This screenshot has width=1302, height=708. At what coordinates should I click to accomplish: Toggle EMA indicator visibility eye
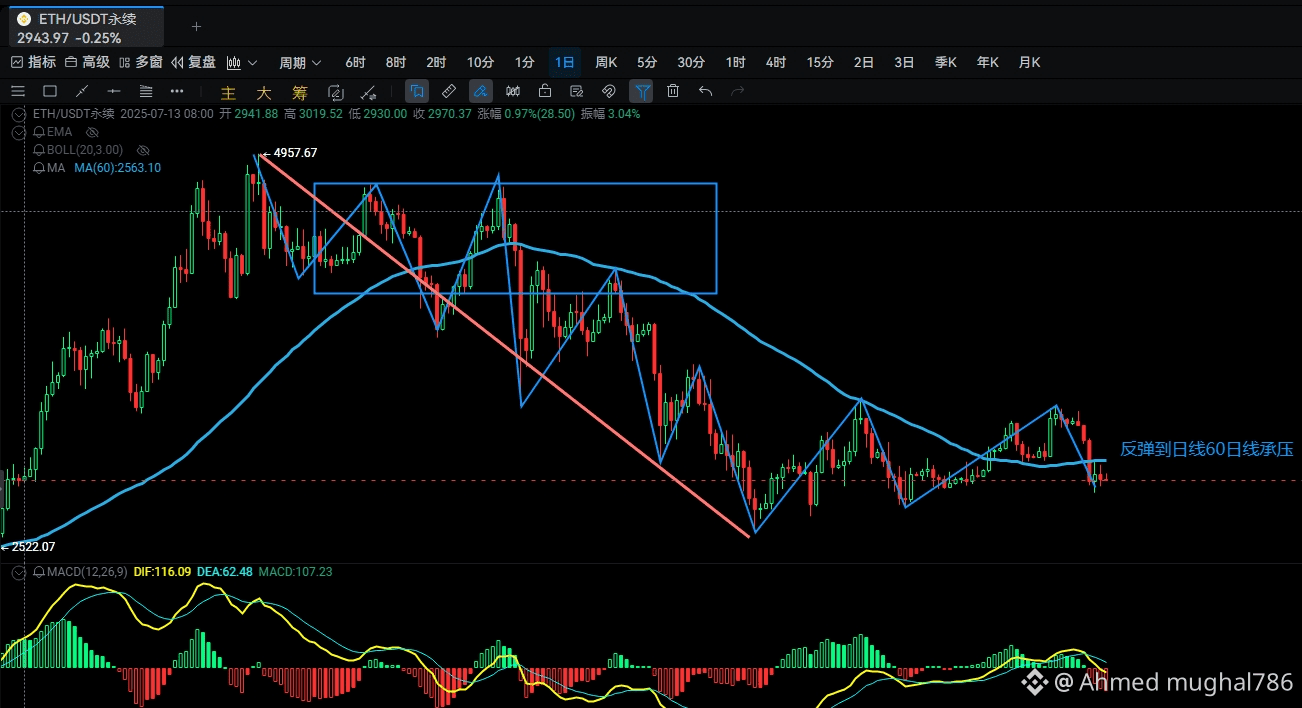92,132
